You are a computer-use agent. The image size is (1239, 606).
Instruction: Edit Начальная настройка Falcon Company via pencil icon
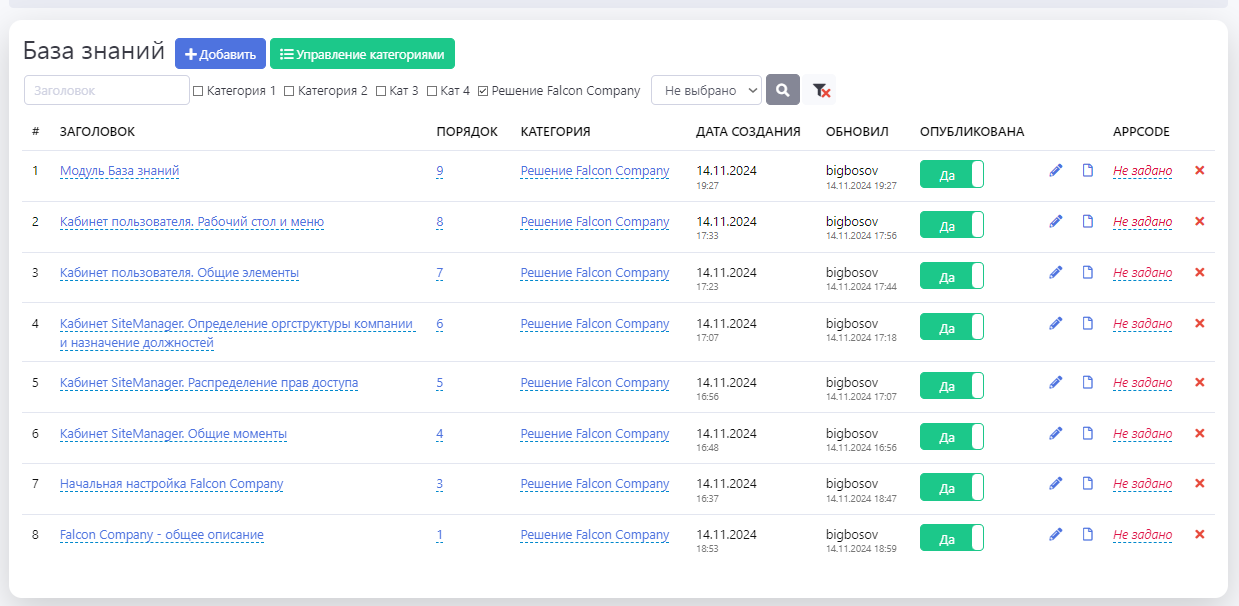point(1055,483)
